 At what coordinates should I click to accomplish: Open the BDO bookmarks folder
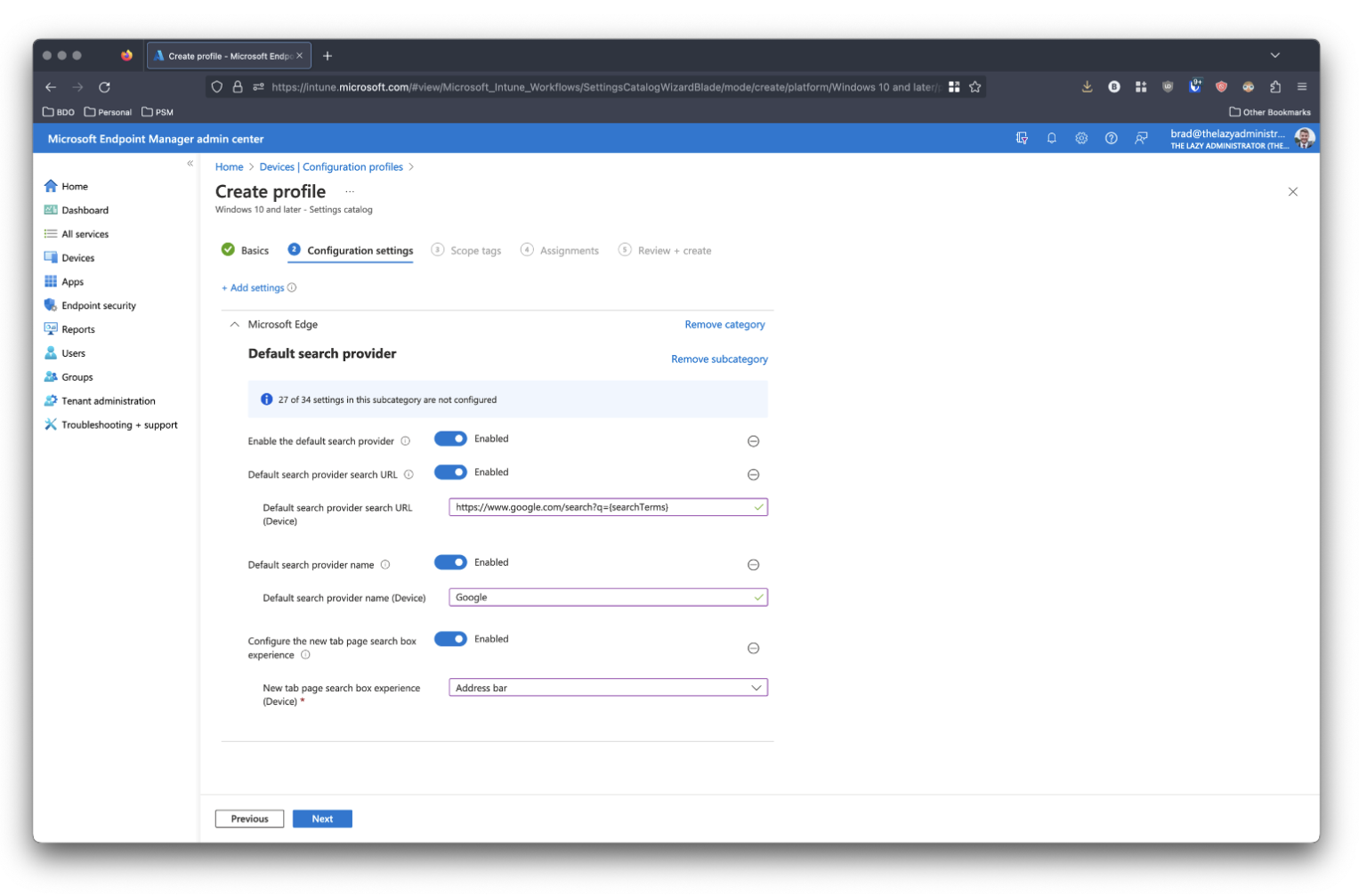[x=59, y=113]
